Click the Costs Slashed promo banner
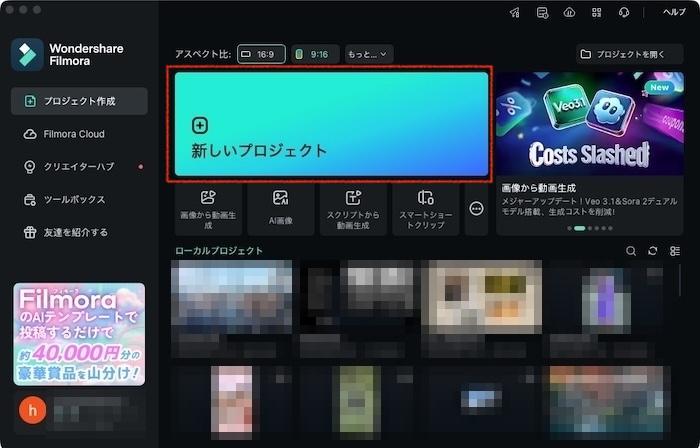700x448 pixels. click(590, 124)
